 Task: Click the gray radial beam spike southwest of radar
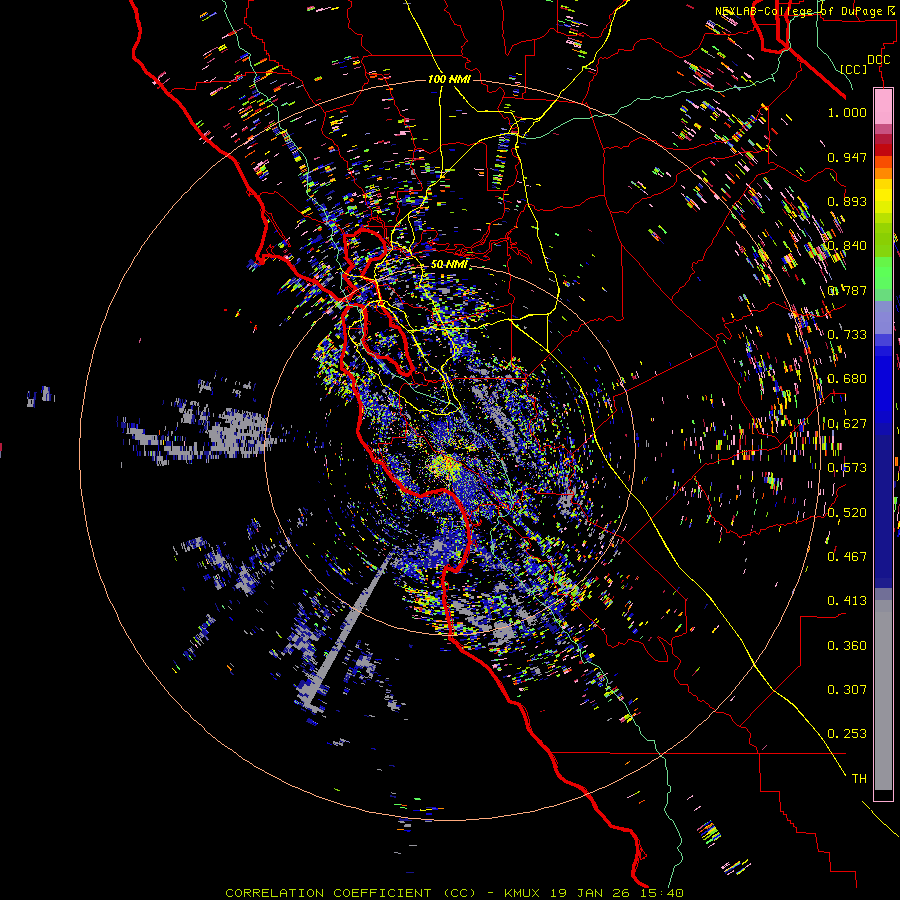351,627
